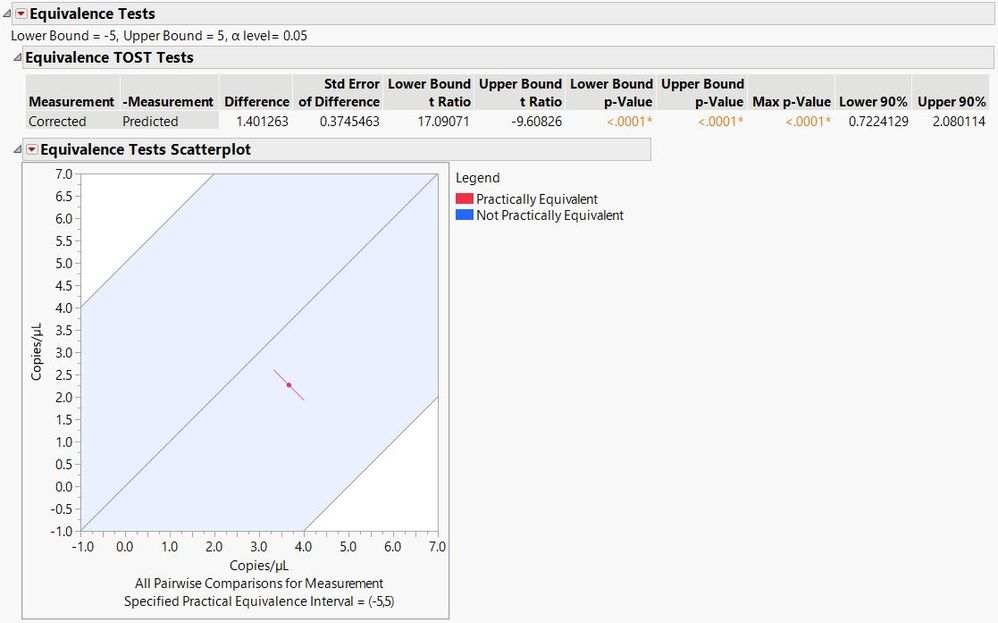Click the Practically Equivalent red swatch
Viewport: 998px width, 623px height.
[465, 199]
